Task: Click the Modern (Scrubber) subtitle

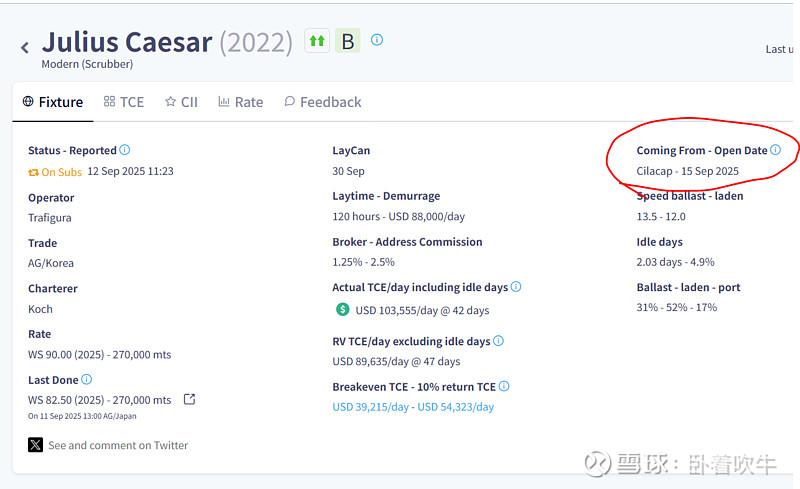Action: tap(87, 64)
